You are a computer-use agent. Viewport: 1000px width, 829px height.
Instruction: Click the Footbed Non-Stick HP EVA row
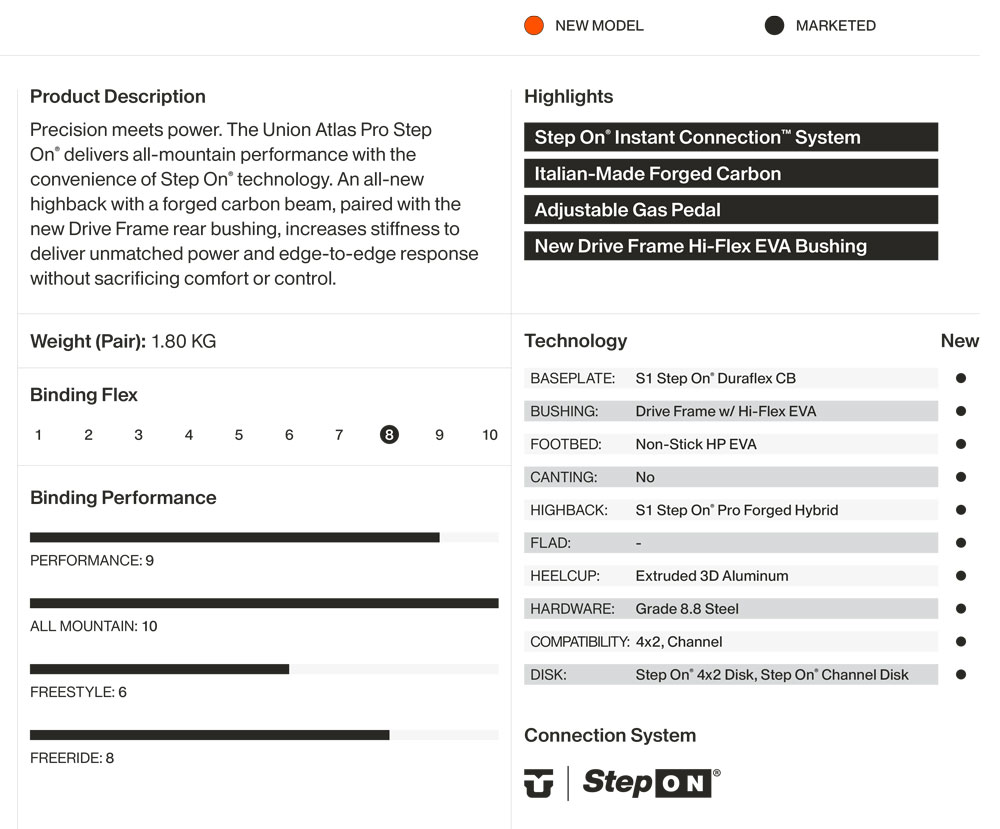pyautogui.click(x=730, y=444)
